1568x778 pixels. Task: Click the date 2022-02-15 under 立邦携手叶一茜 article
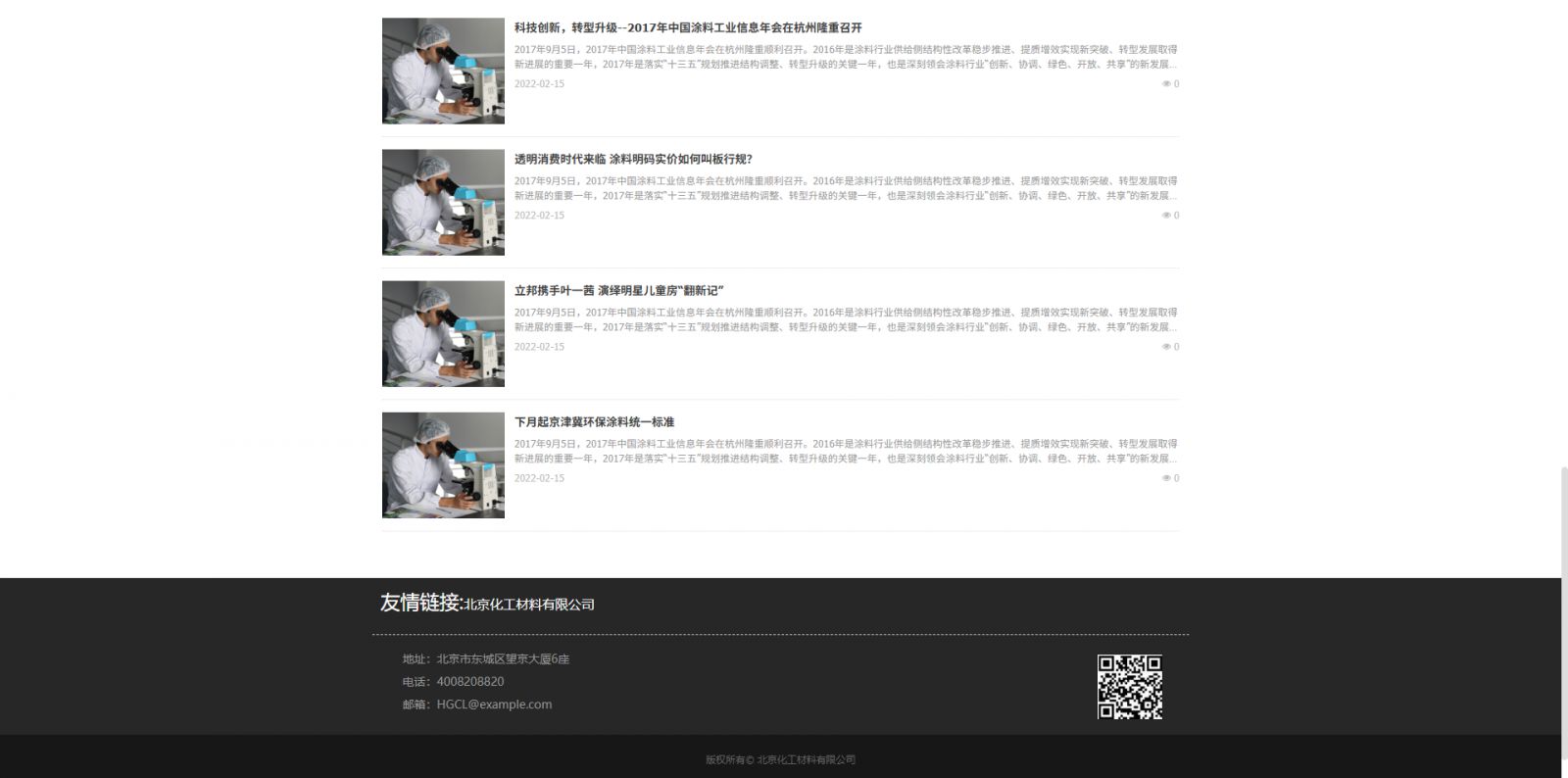539,347
